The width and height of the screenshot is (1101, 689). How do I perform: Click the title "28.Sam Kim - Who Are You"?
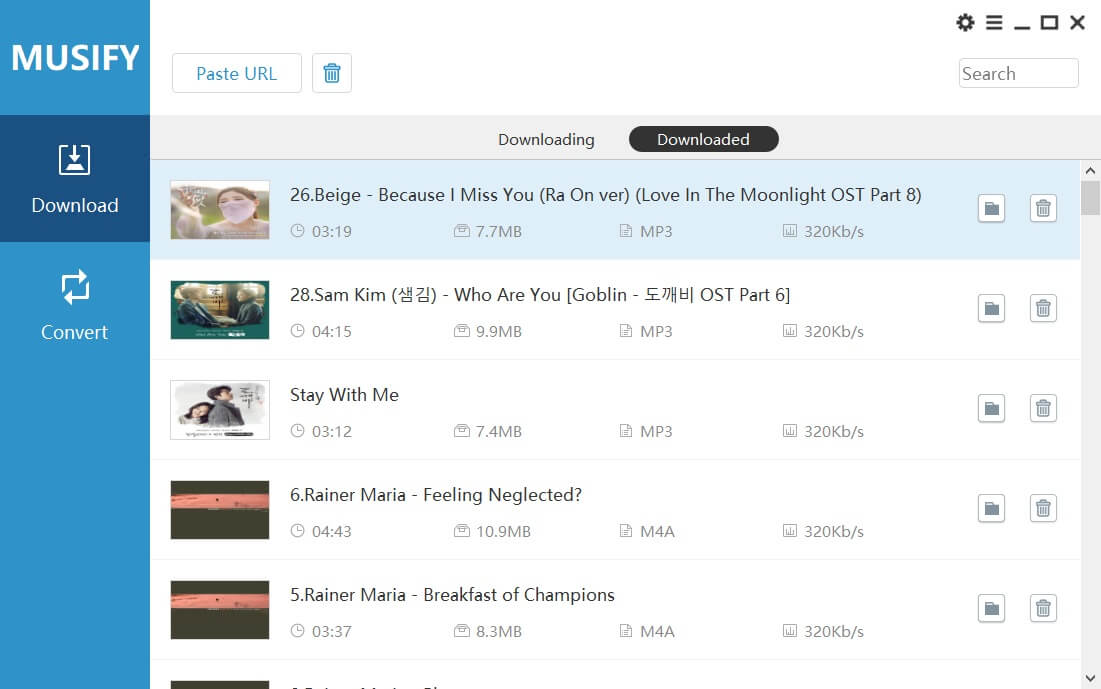pyautogui.click(x=540, y=295)
